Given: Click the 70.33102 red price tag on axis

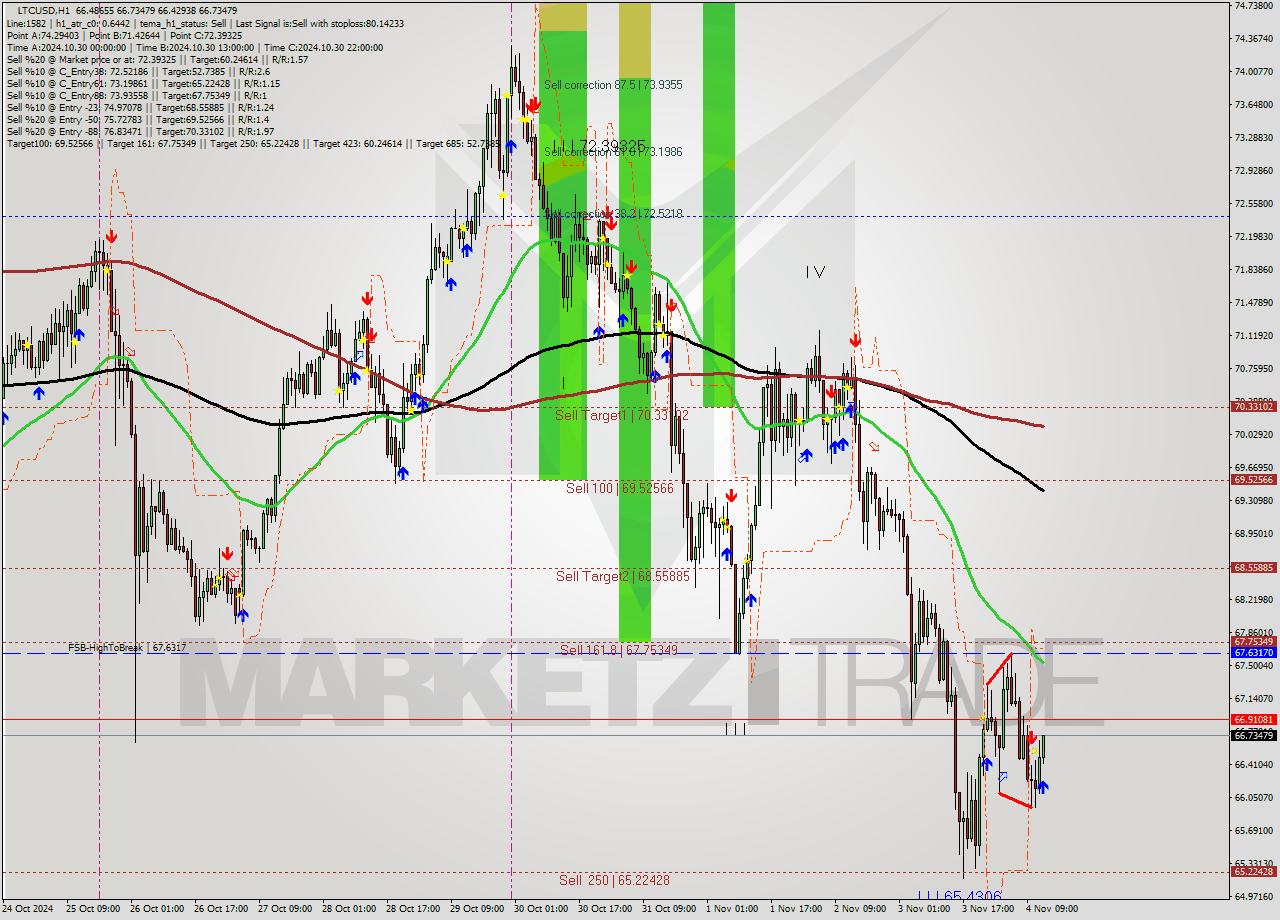Looking at the screenshot, I should point(1253,407).
